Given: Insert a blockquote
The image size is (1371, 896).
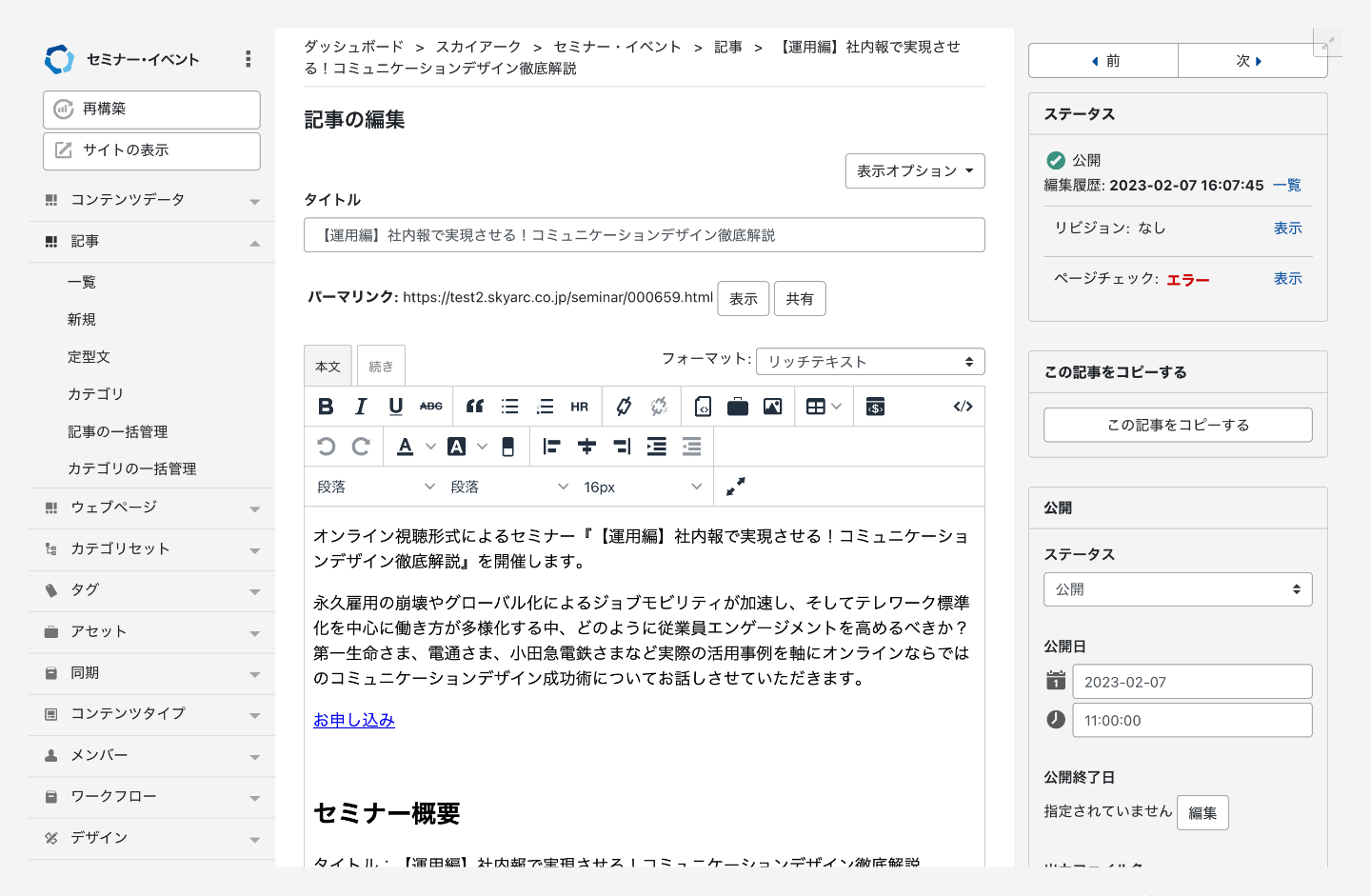Looking at the screenshot, I should [475, 407].
